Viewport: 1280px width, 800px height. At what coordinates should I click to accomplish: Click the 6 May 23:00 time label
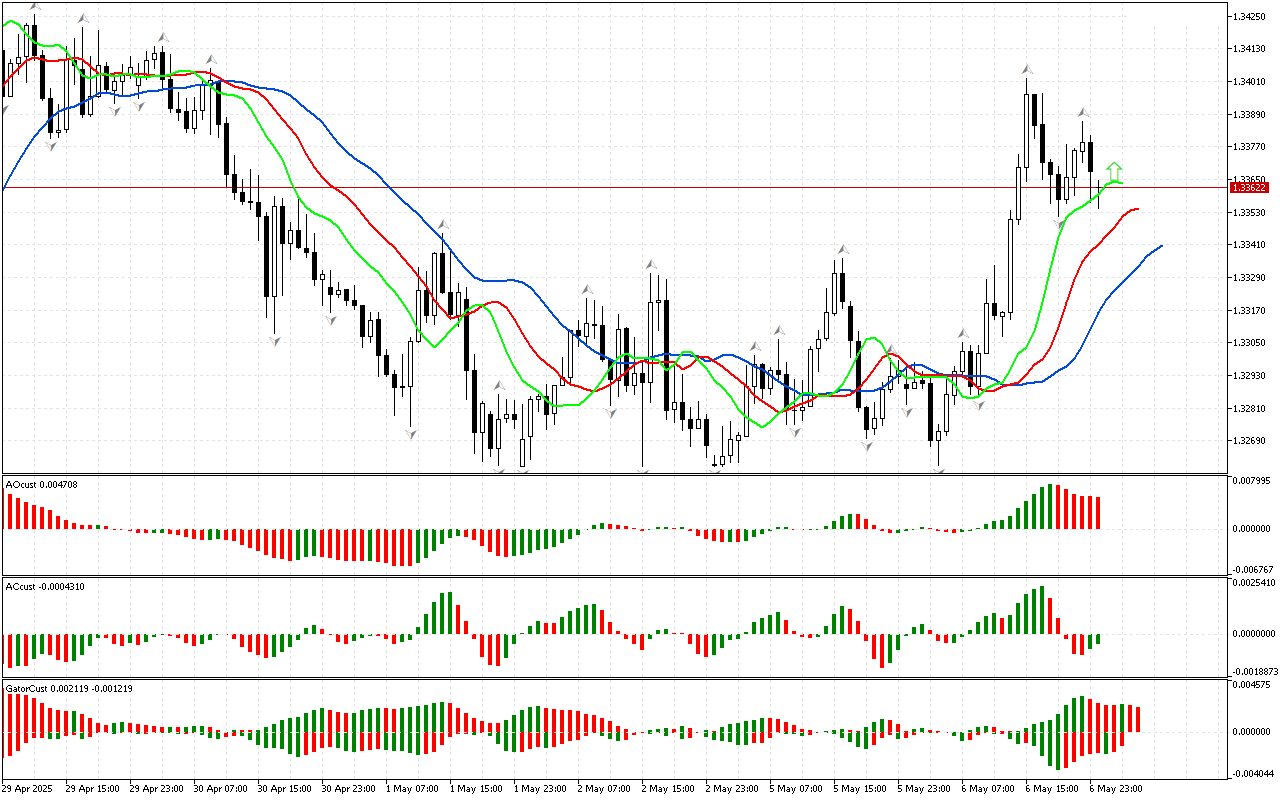[1118, 788]
